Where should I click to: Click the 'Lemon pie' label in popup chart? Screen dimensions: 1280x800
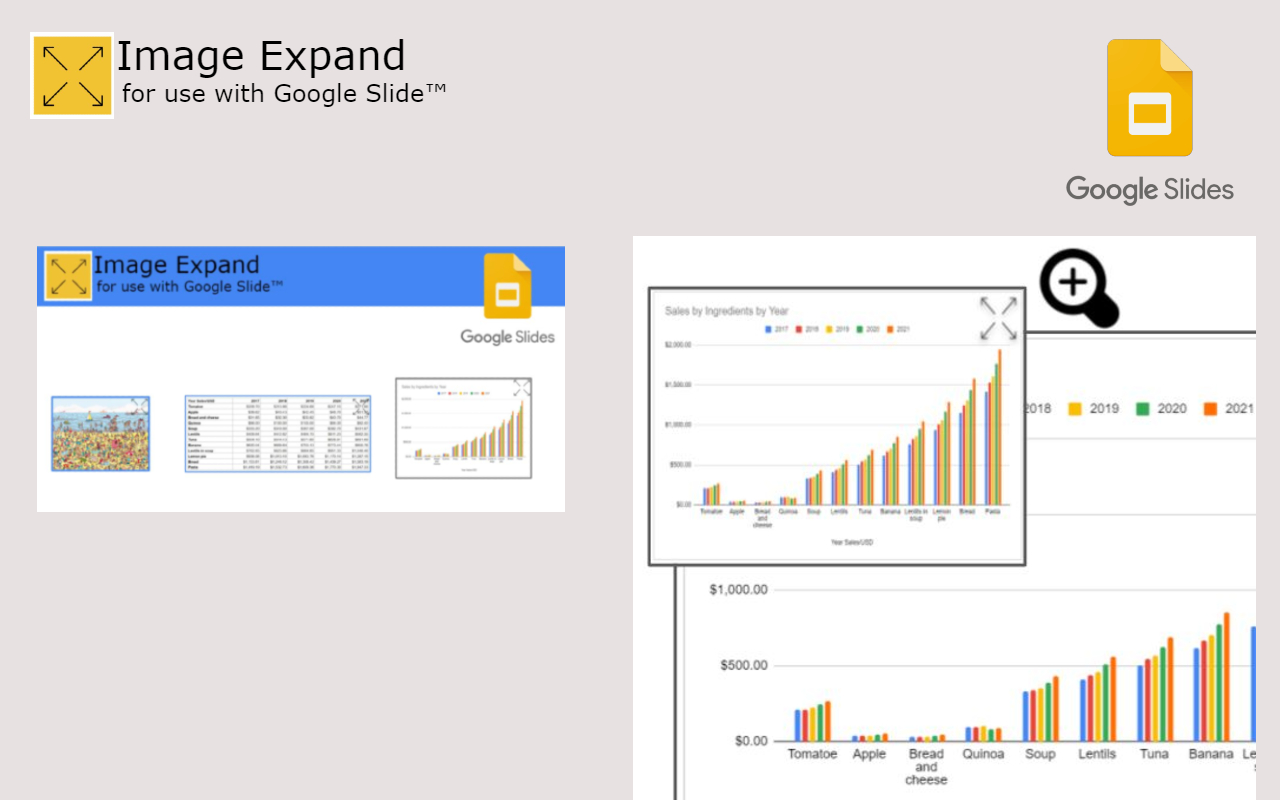941,515
